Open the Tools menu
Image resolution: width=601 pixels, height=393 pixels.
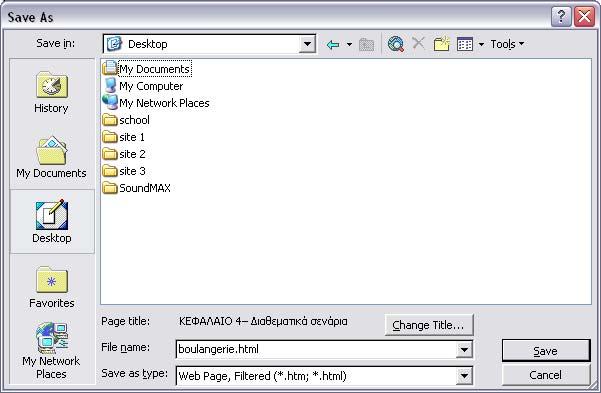click(x=507, y=44)
